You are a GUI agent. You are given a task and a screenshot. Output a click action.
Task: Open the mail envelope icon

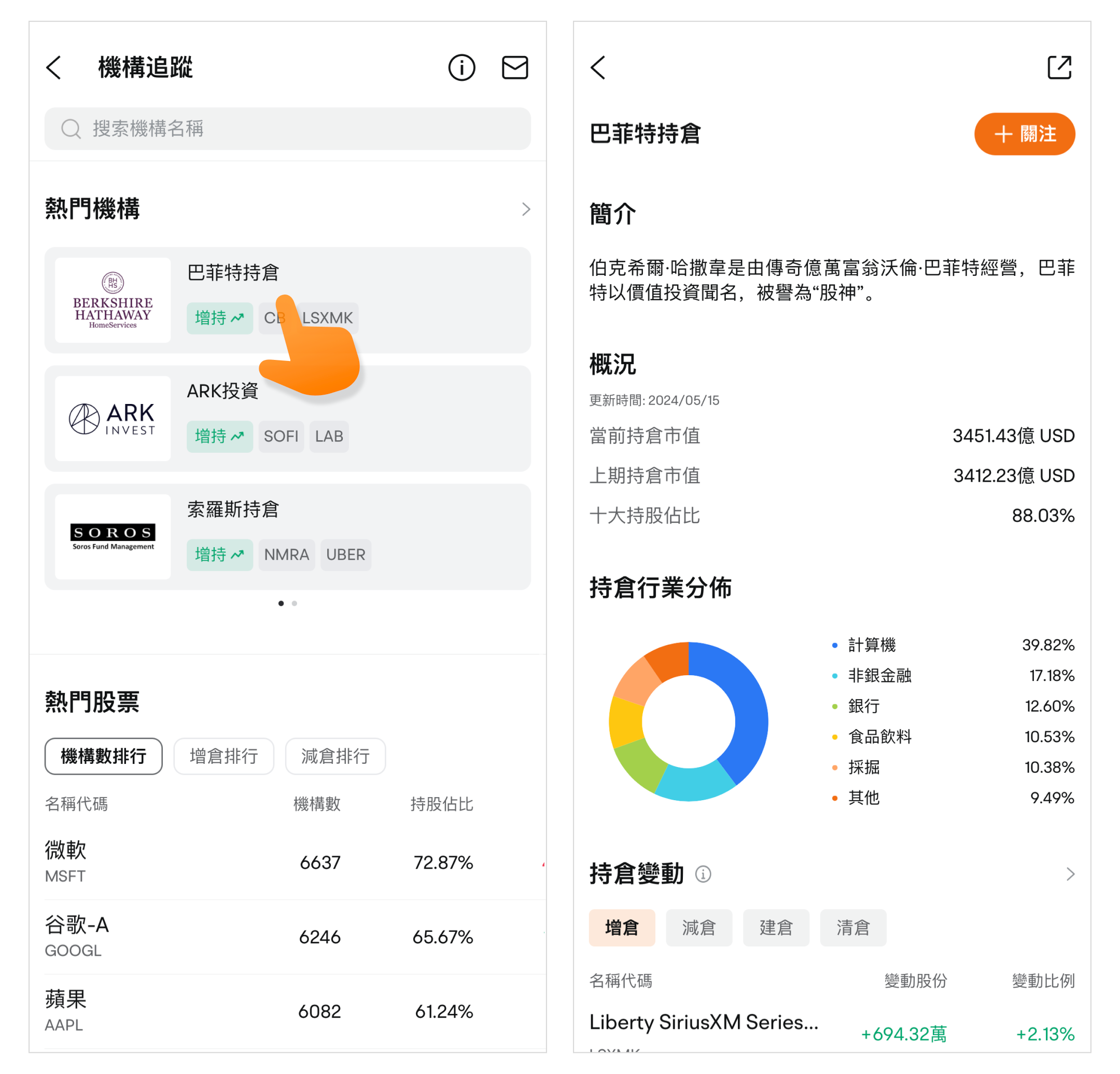[x=514, y=67]
